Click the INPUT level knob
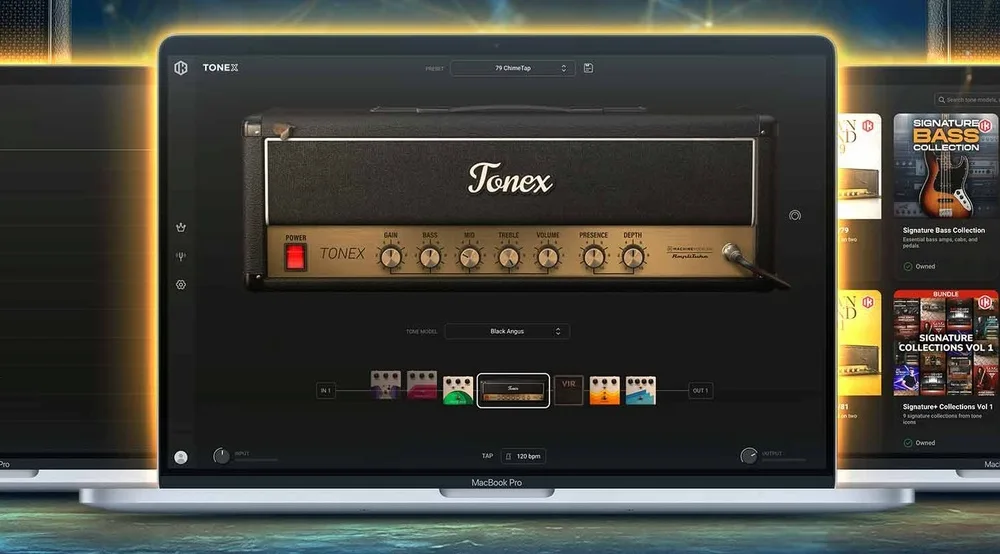The height and width of the screenshot is (554, 1000). (x=221, y=456)
